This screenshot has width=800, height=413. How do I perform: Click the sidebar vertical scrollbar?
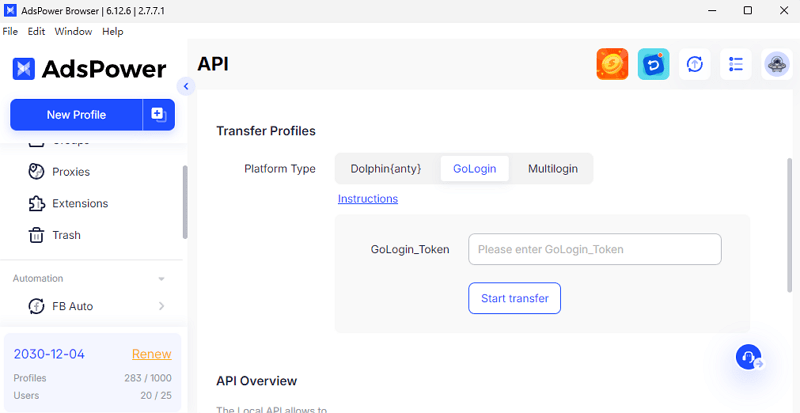(185, 200)
